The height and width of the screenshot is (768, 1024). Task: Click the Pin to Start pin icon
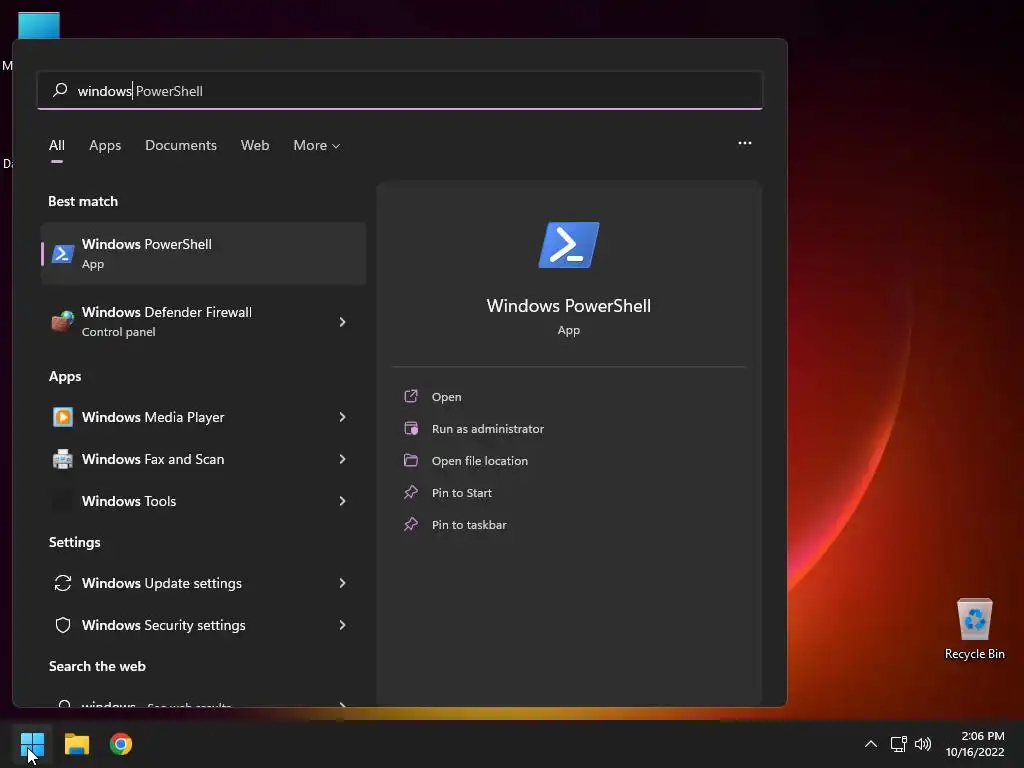pyautogui.click(x=411, y=492)
